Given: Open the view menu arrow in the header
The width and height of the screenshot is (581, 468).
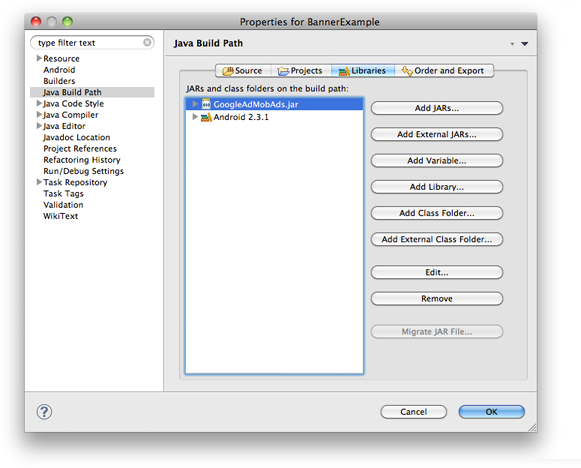Looking at the screenshot, I should click(x=524, y=44).
